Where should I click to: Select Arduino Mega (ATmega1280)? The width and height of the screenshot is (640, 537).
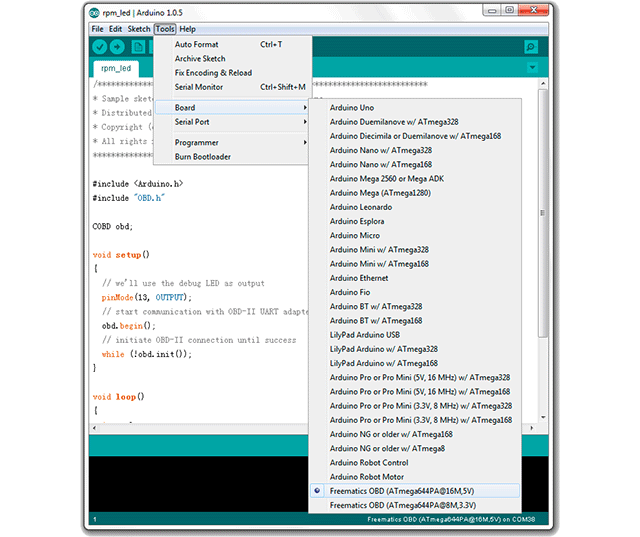[x=415, y=193]
